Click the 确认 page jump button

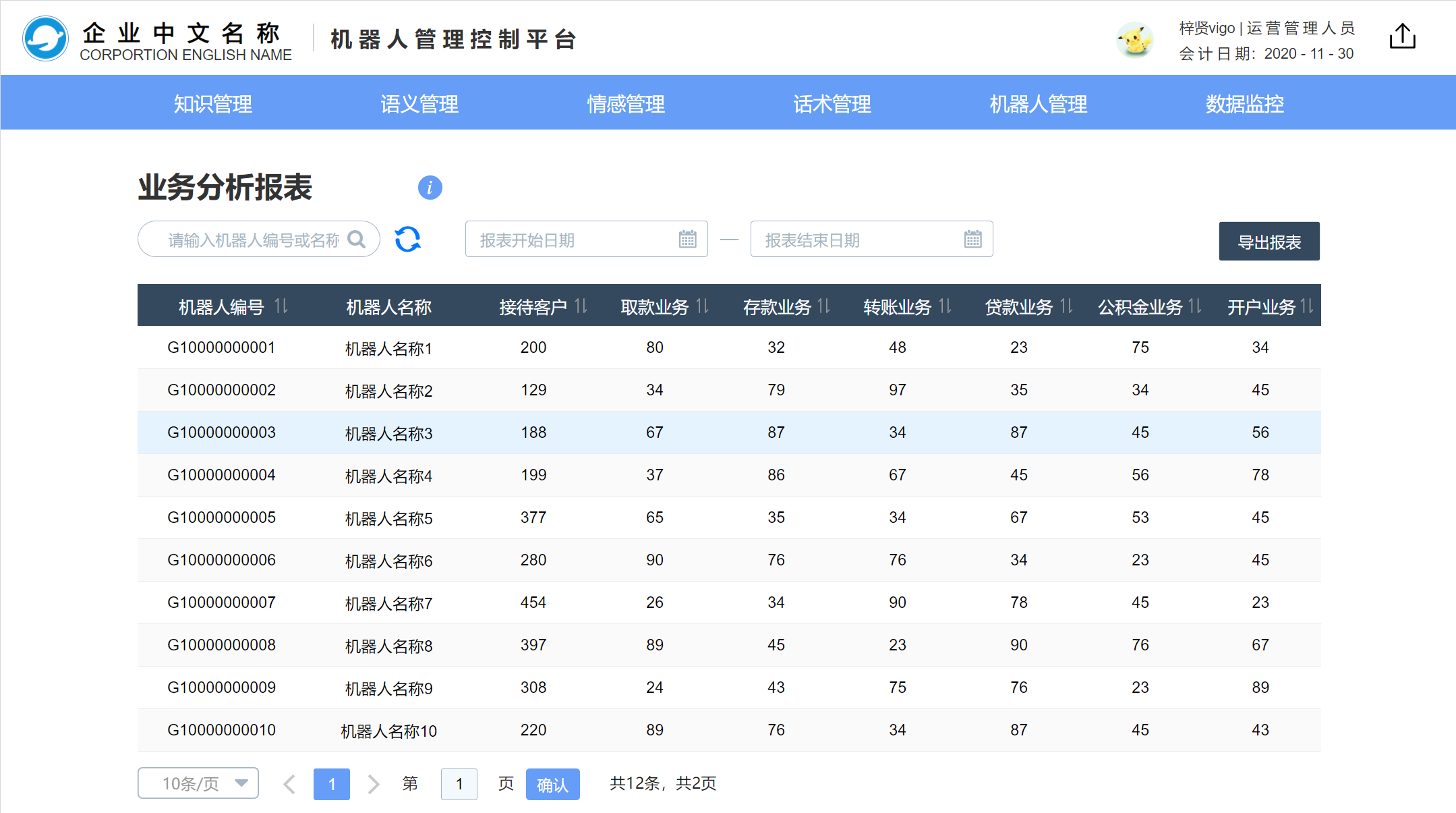tap(552, 784)
